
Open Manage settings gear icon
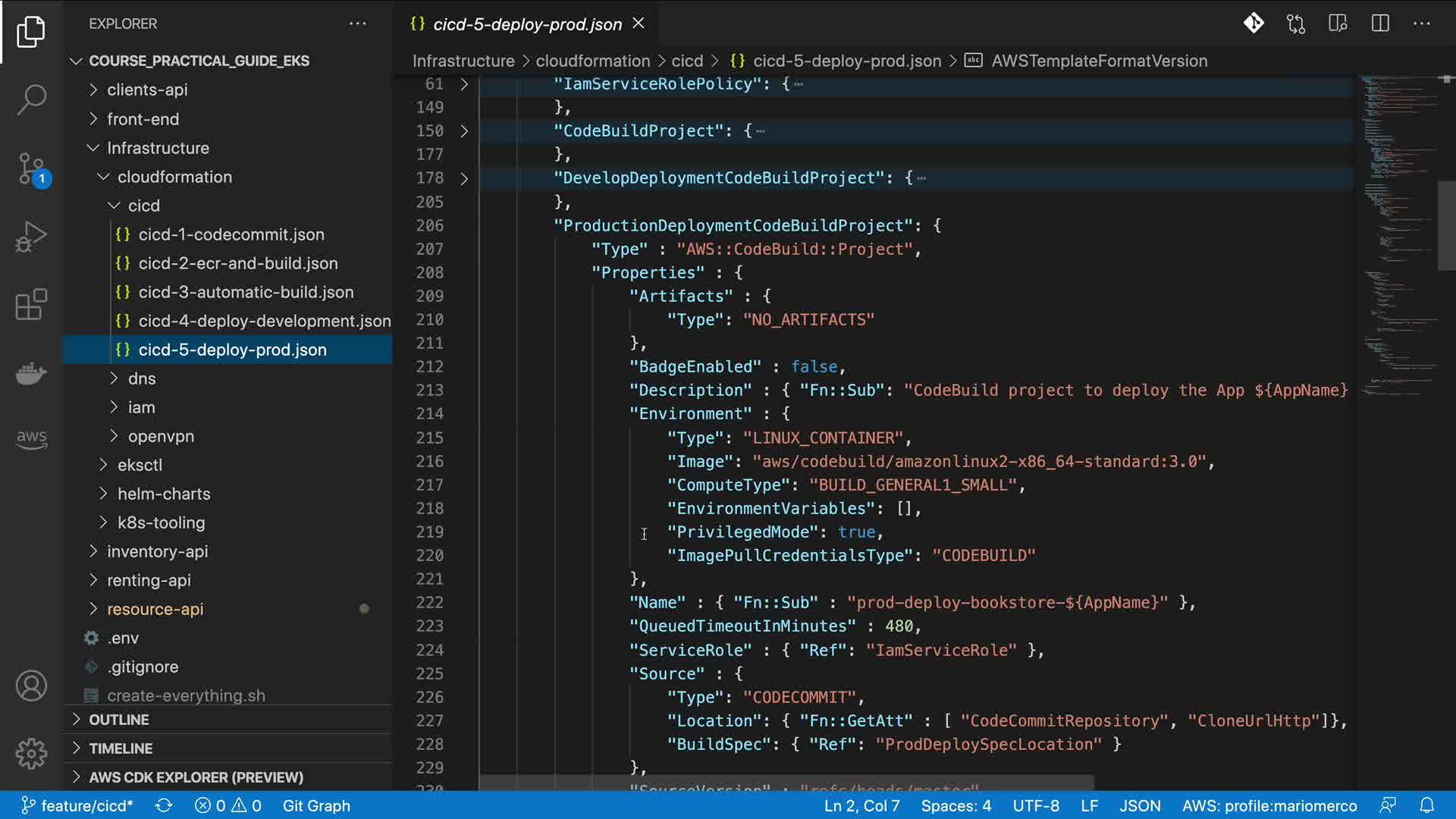coord(31,754)
